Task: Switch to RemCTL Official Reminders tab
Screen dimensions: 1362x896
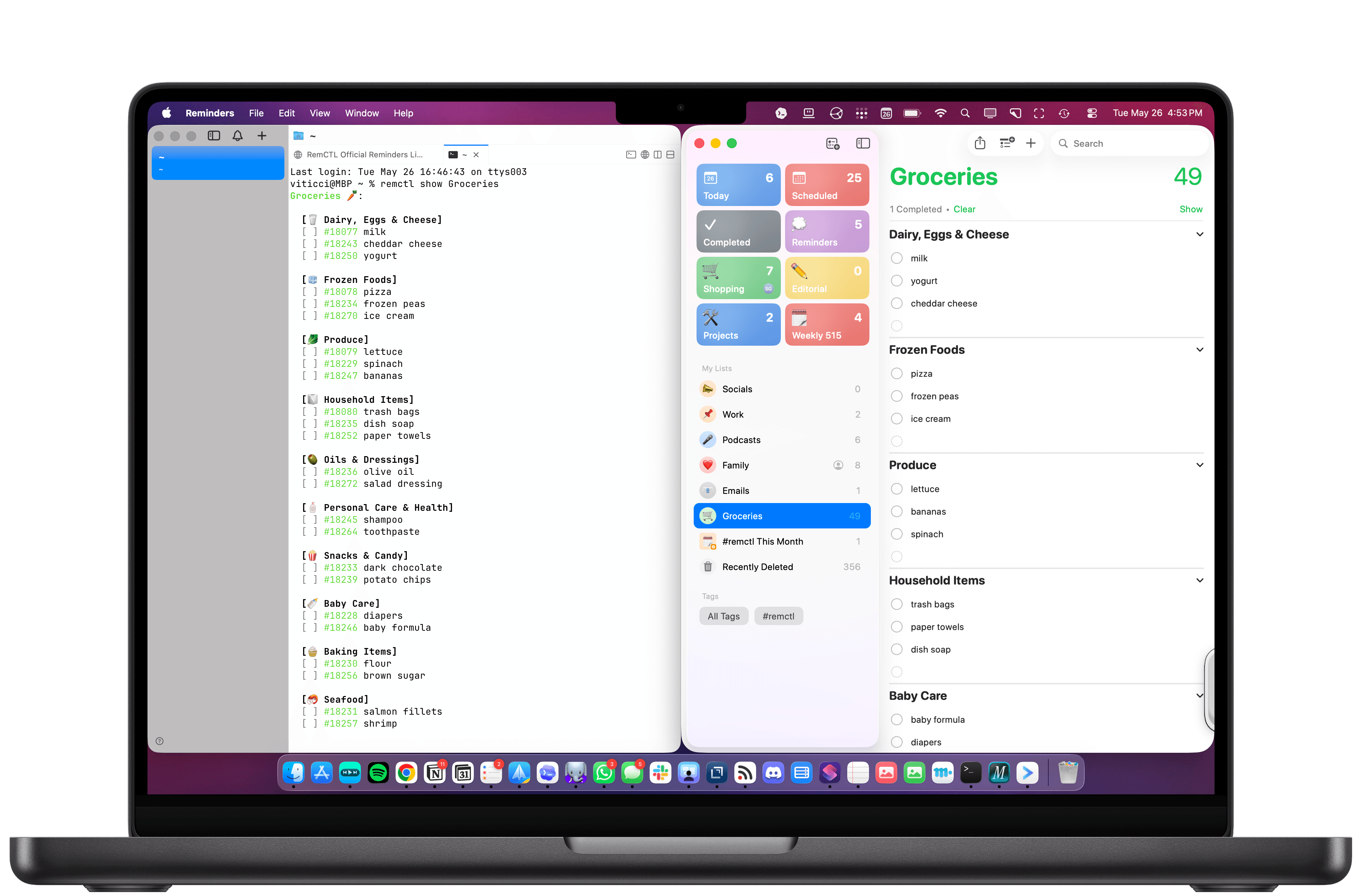Action: point(365,155)
